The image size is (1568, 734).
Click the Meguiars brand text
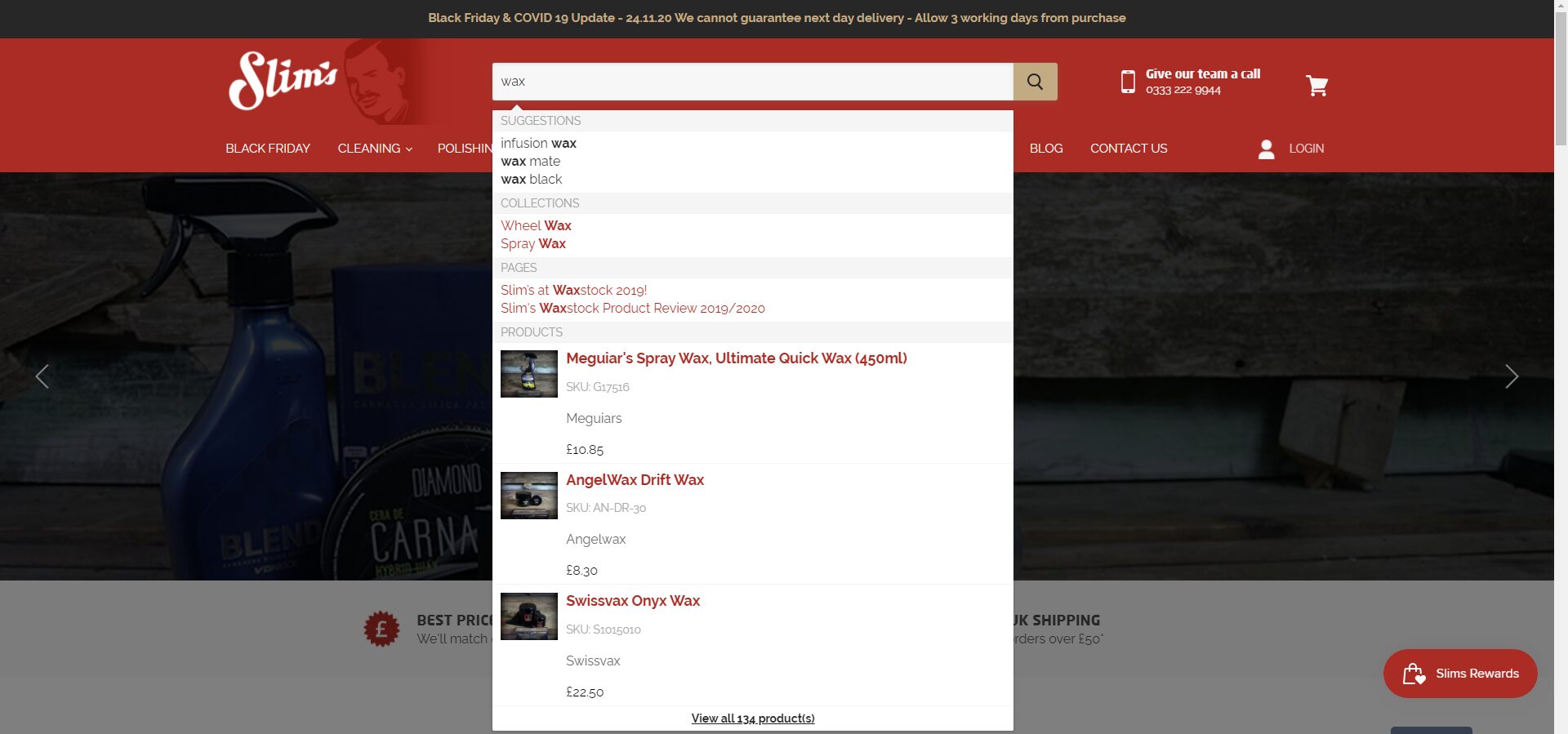[594, 418]
